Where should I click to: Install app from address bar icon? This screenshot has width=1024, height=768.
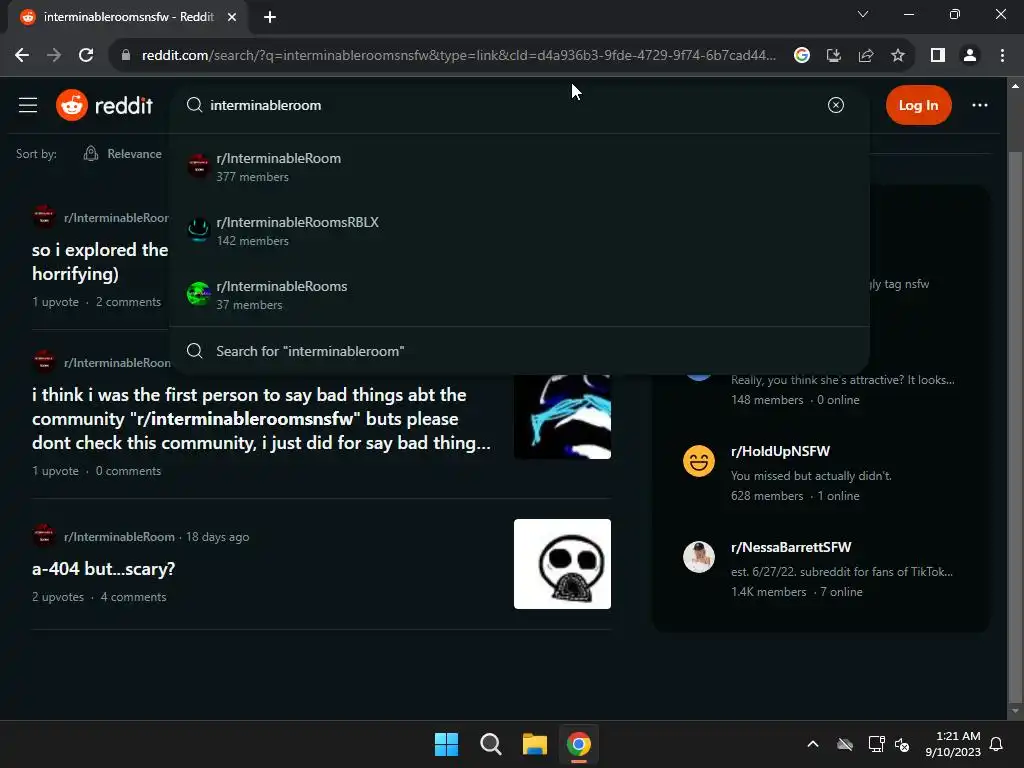(x=833, y=56)
